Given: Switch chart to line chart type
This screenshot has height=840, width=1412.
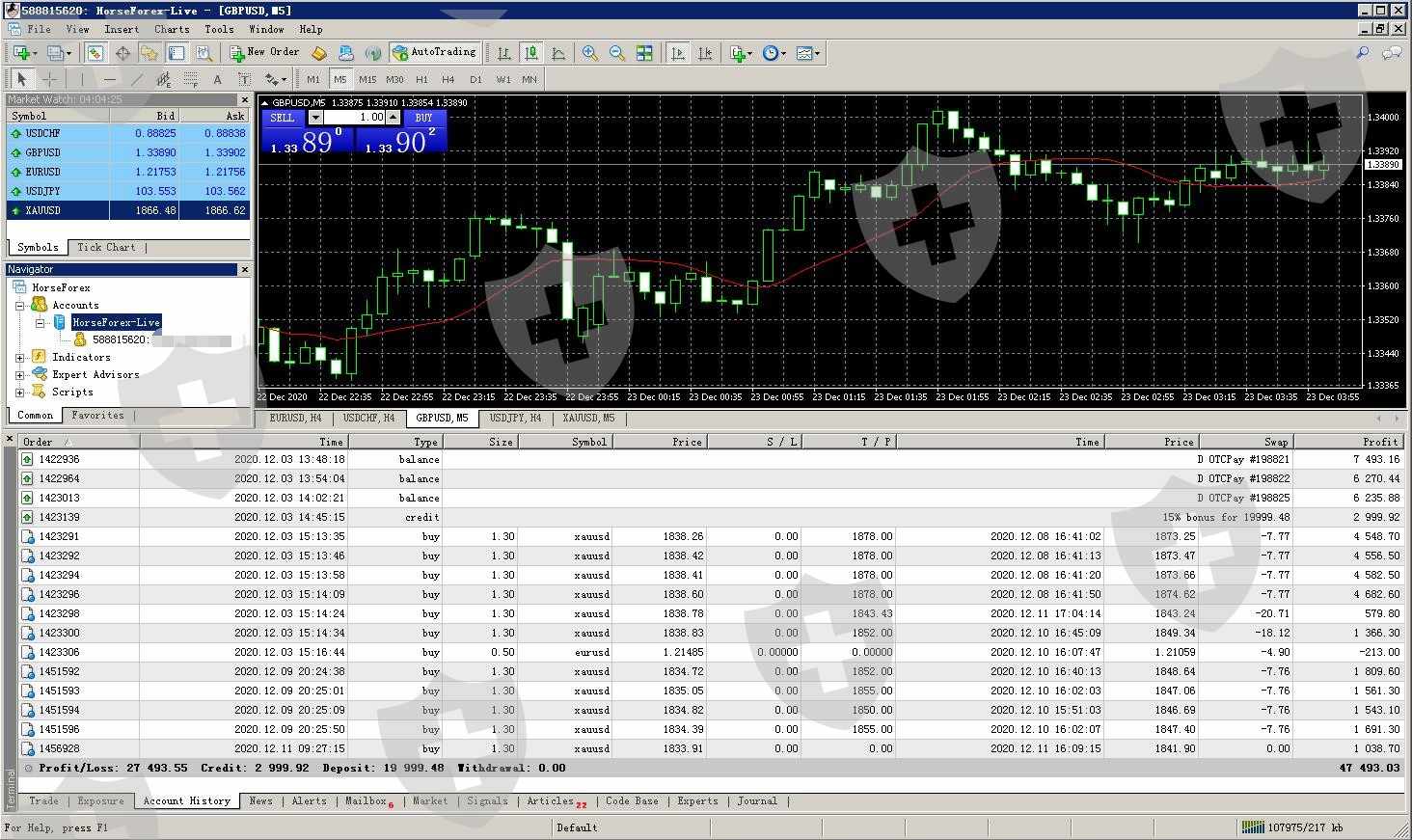Looking at the screenshot, I should pos(558,53).
